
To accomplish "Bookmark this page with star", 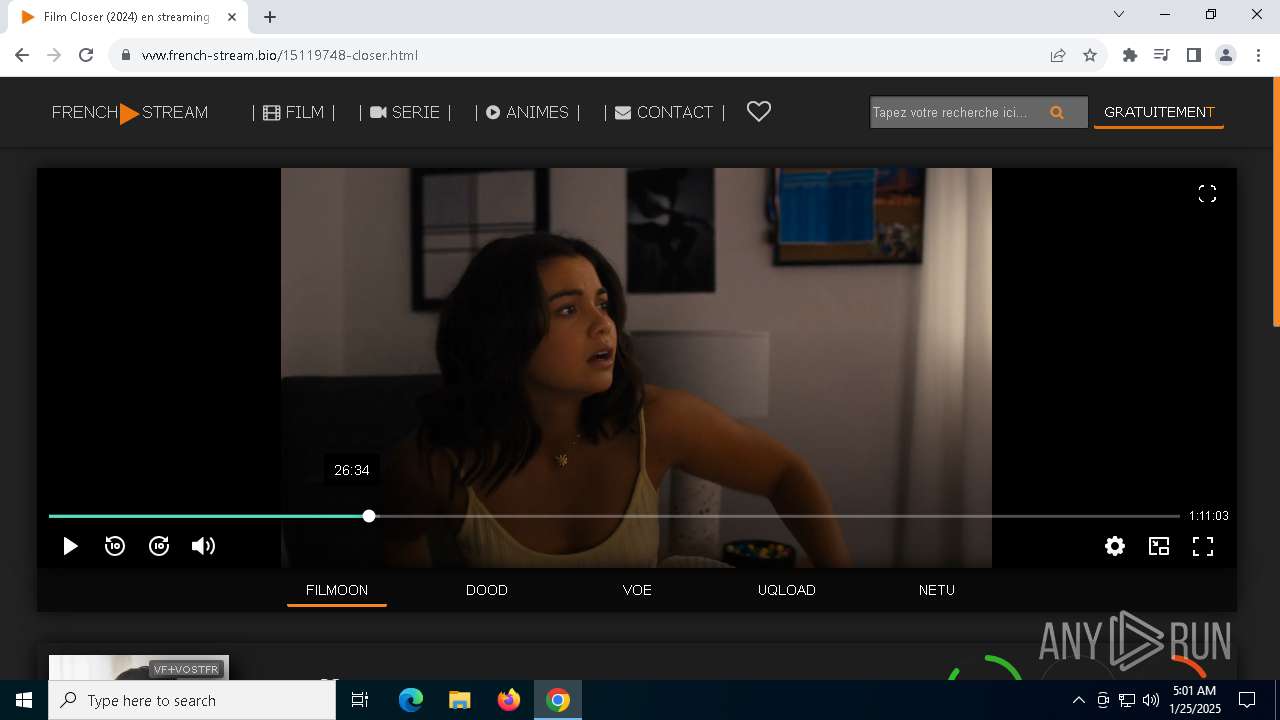I will 1090,55.
